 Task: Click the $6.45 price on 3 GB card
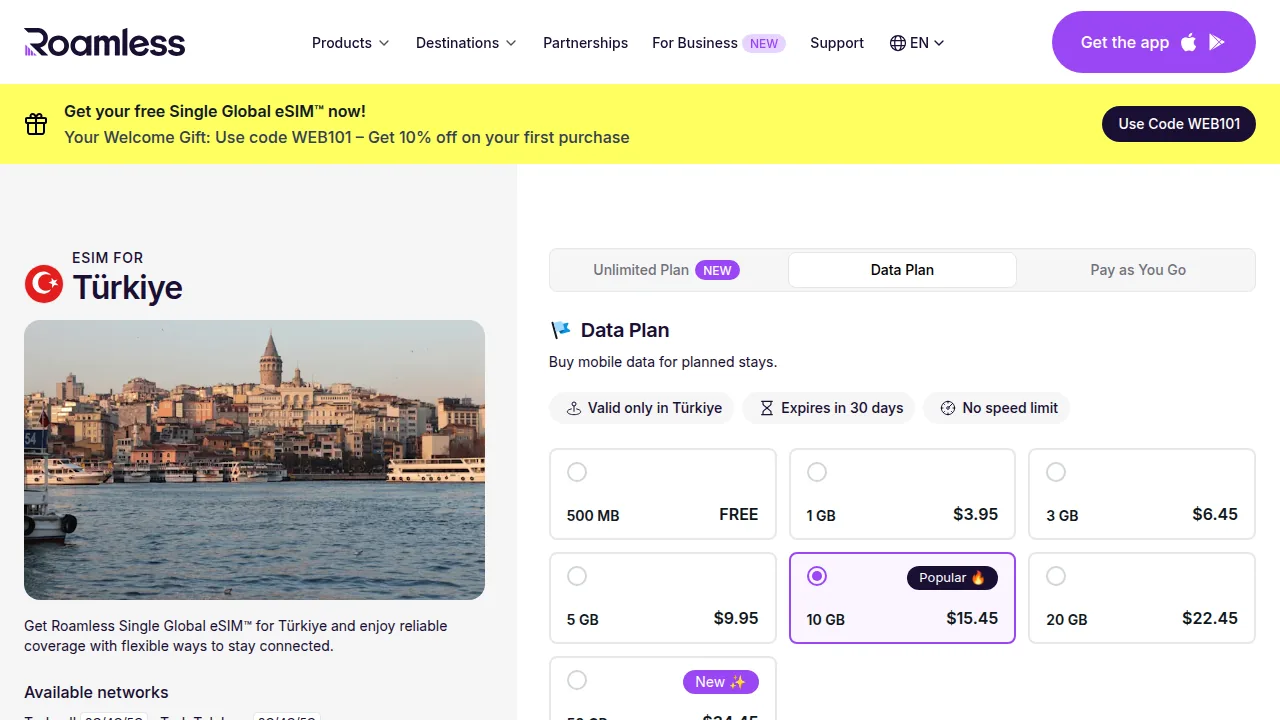[x=1215, y=514]
